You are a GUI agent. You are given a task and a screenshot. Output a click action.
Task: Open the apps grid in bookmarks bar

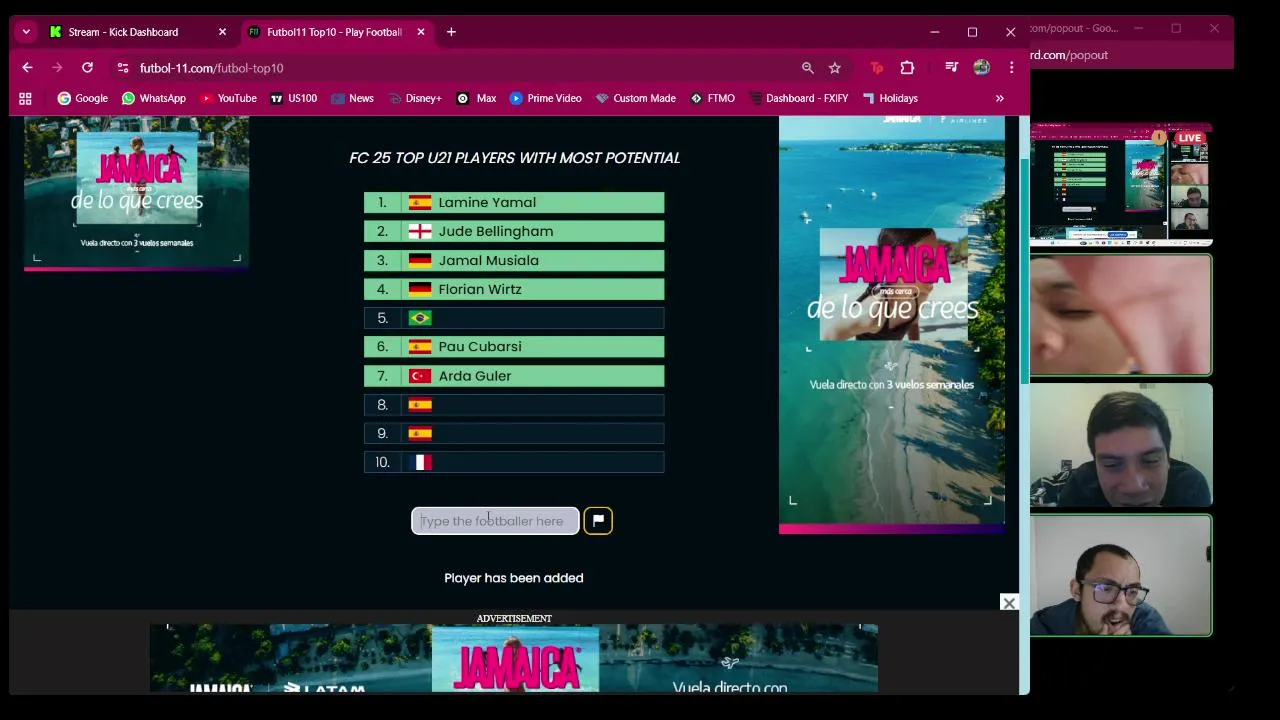click(x=25, y=98)
